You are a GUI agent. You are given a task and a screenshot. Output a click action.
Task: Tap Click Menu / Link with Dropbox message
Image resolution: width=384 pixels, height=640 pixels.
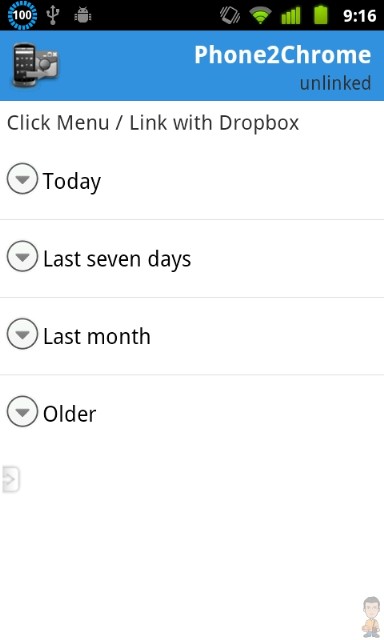[x=153, y=123]
